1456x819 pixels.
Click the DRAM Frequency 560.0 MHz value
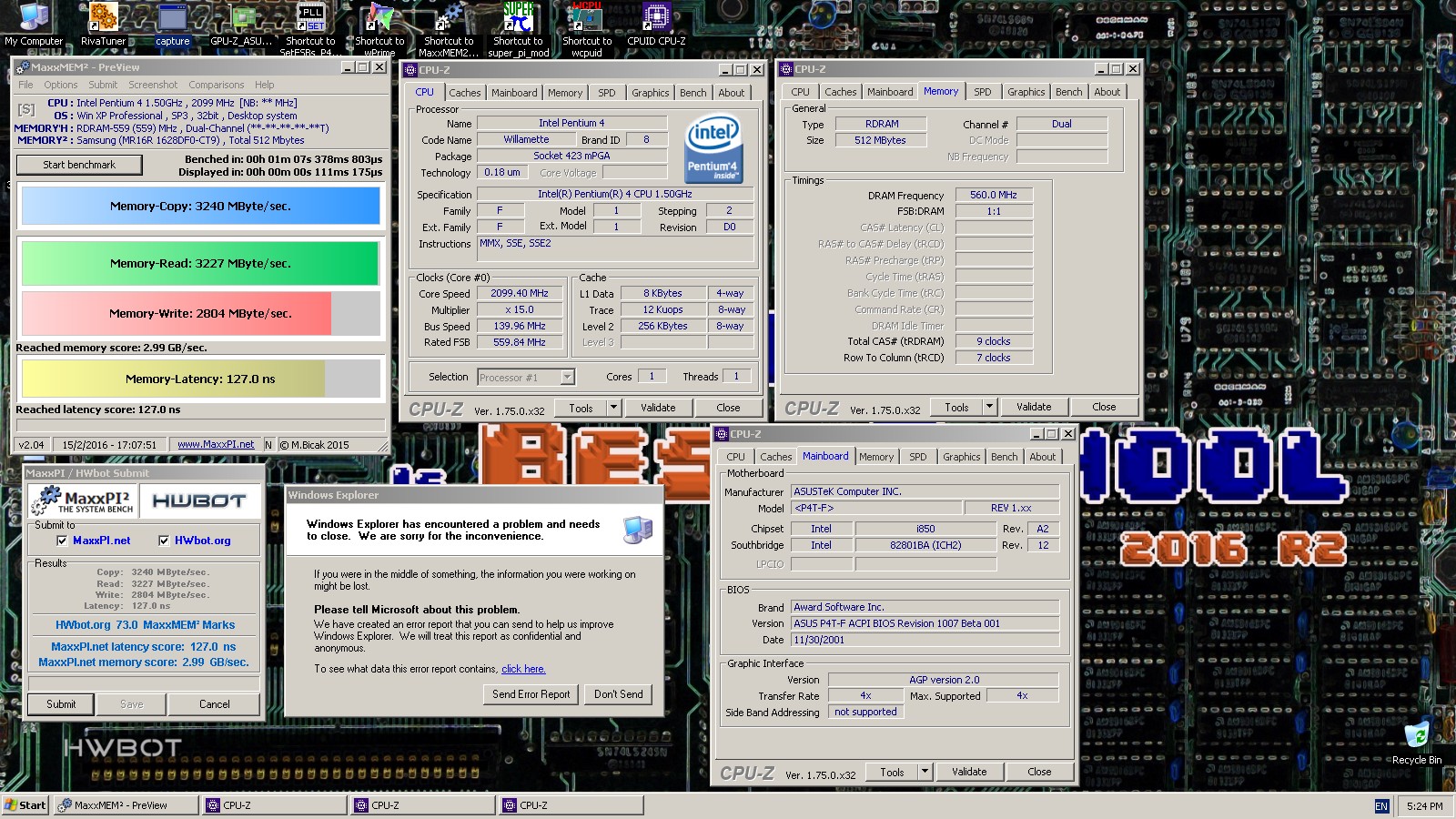point(994,195)
